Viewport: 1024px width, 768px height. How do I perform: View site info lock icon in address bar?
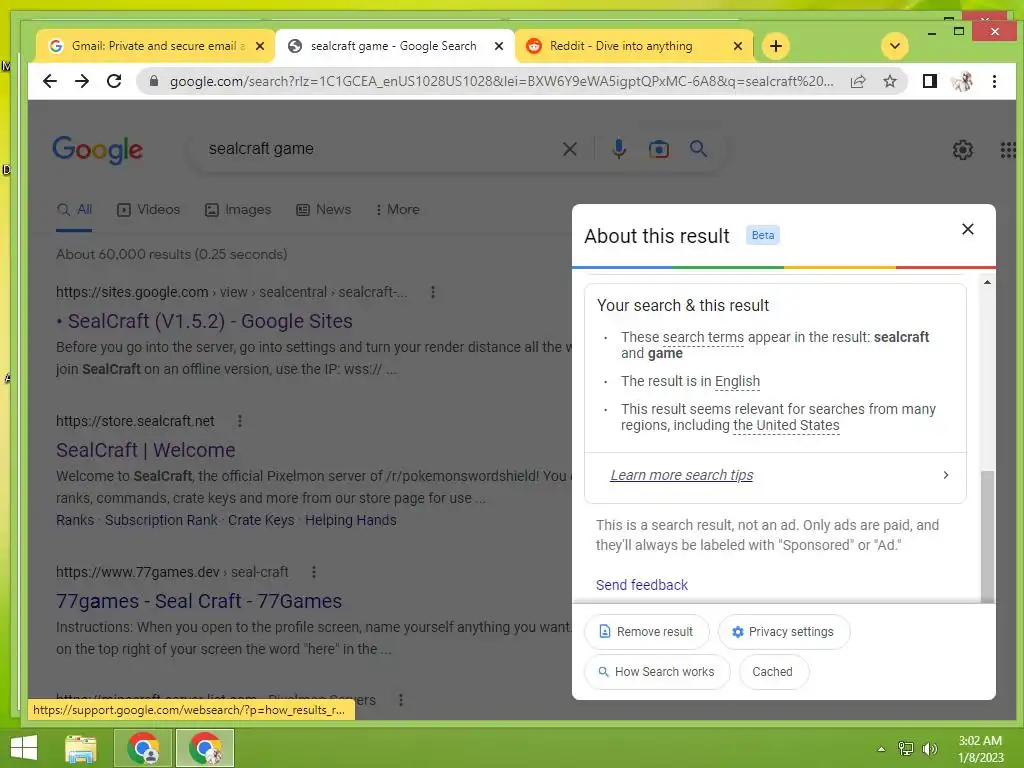(154, 81)
